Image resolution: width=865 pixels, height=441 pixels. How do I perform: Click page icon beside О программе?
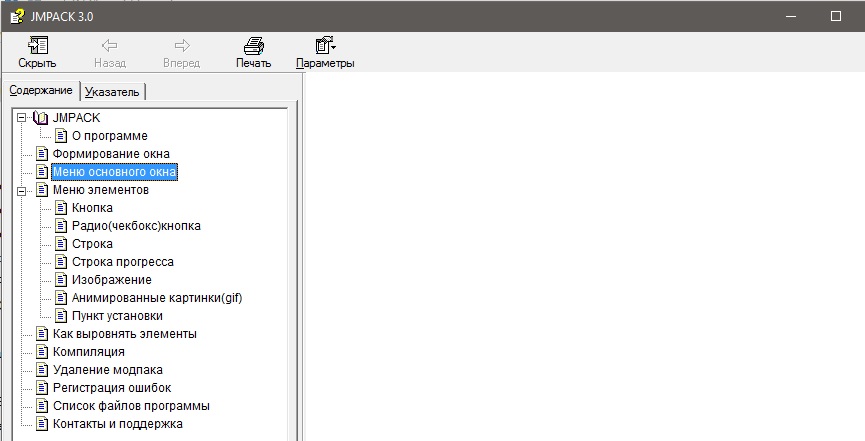(x=61, y=136)
